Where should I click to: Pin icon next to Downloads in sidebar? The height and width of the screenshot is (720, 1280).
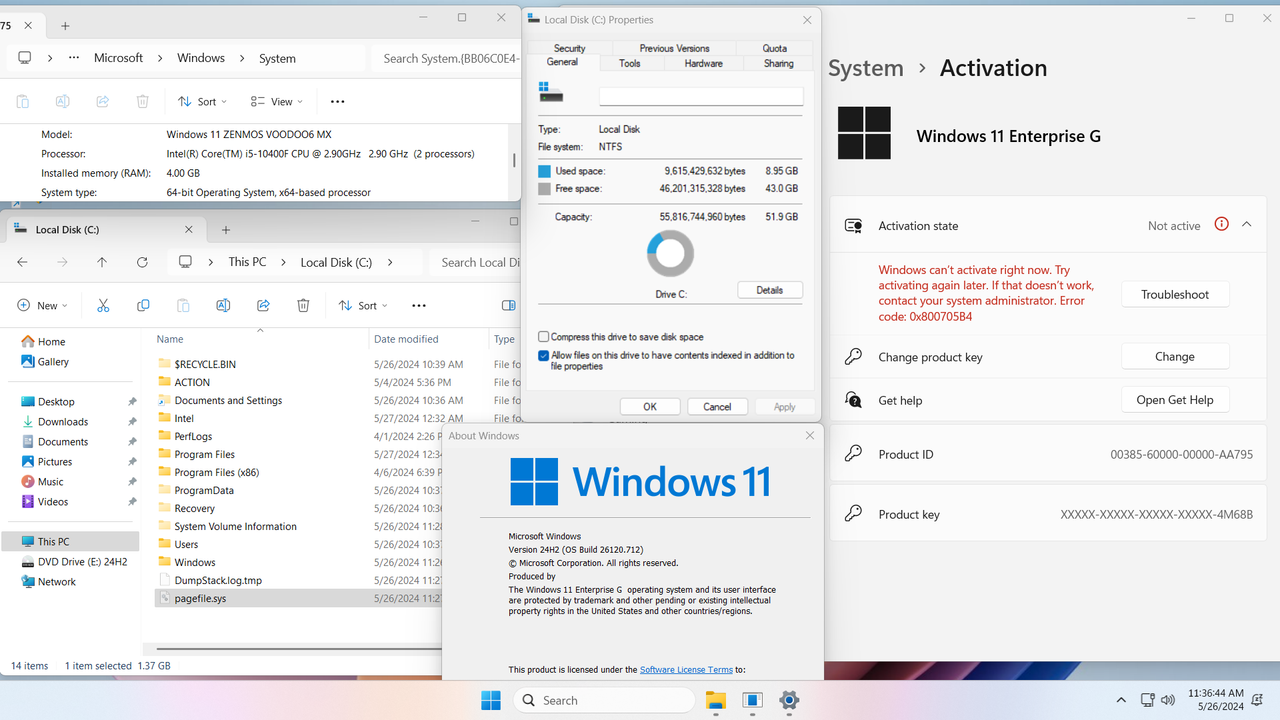pos(132,422)
